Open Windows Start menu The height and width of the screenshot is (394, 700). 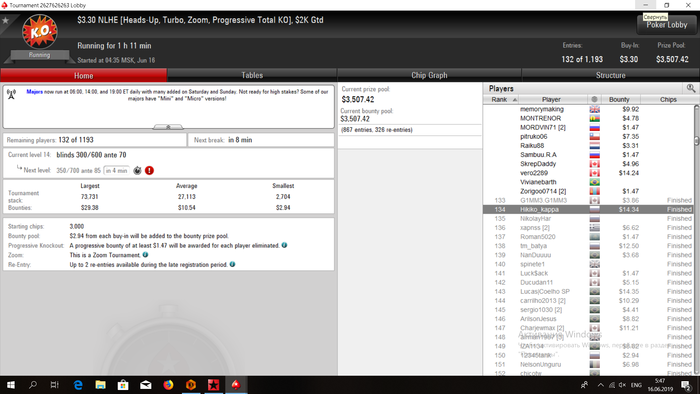(x=11, y=385)
